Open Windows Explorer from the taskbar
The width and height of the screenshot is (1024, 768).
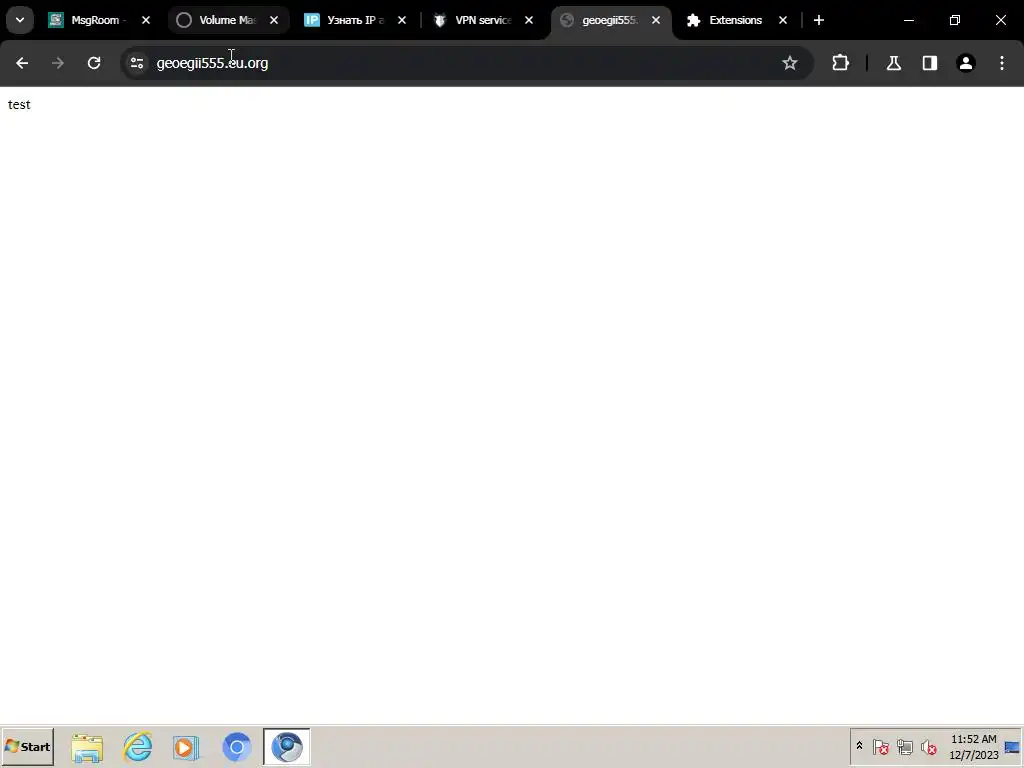(87, 747)
